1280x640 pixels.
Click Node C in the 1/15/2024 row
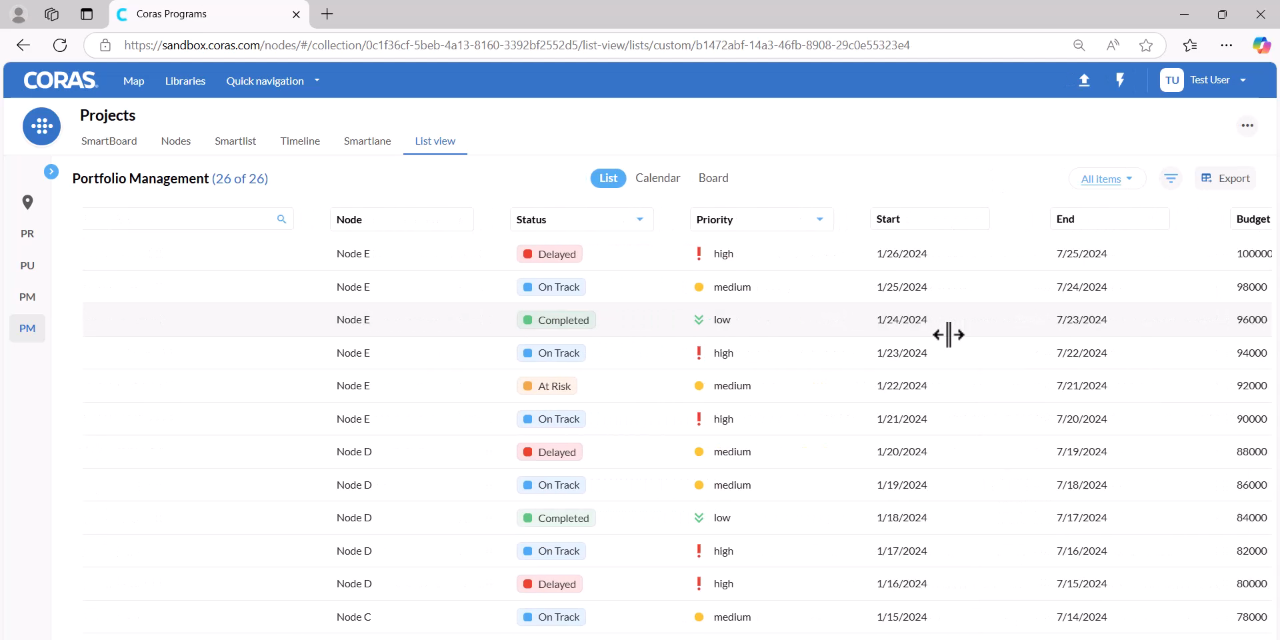354,617
